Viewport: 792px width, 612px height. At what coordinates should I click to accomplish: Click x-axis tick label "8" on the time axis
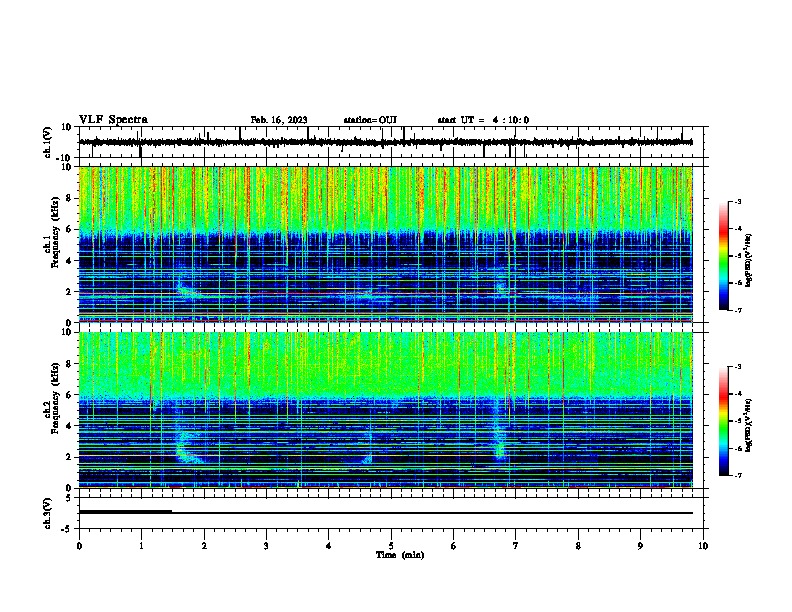tap(578, 546)
